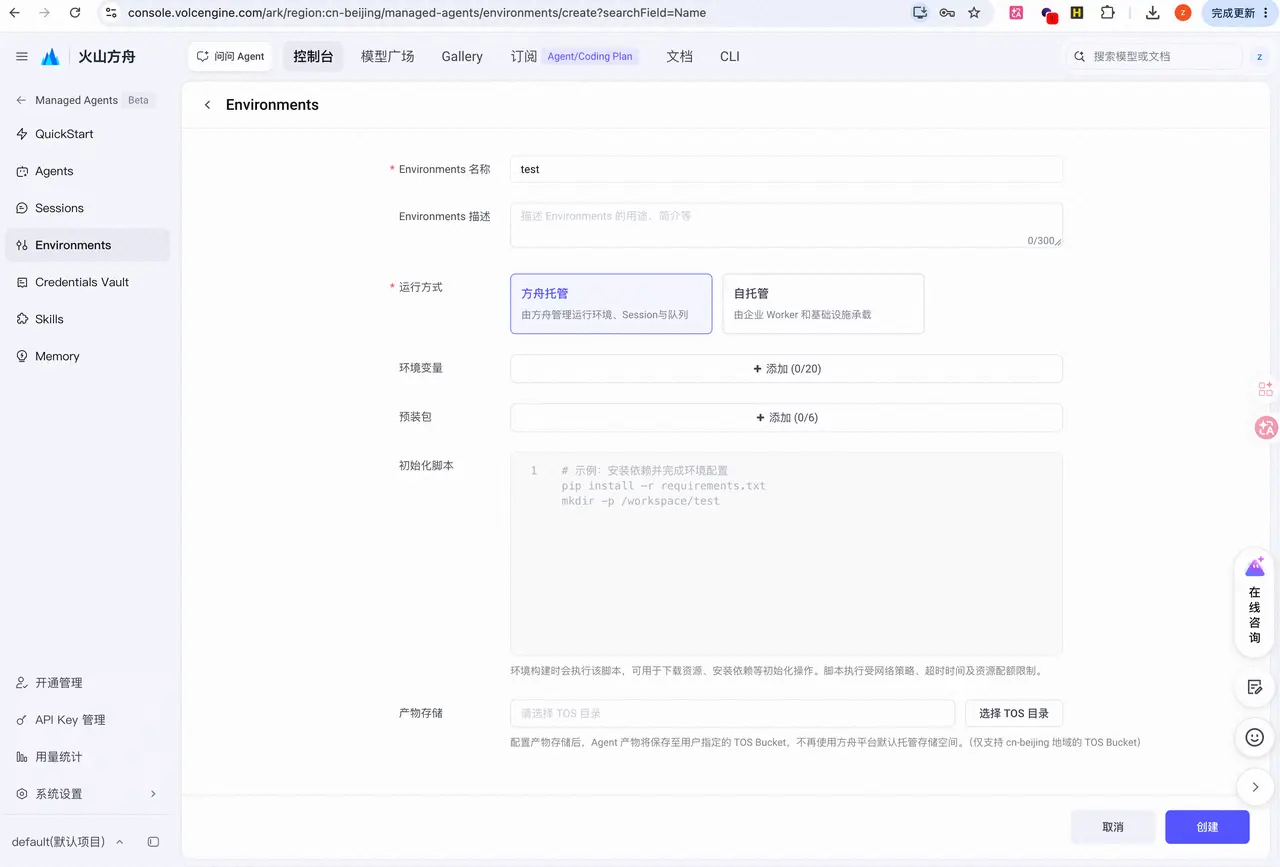This screenshot has width=1280, height=867.
Task: Add a pre-installed package
Action: 786,418
